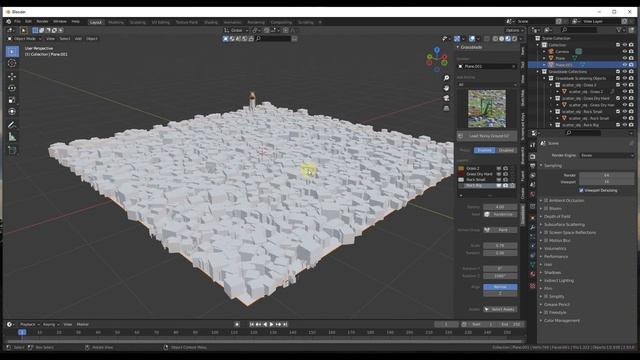Viewport: 640px width, 360px height.
Task: Open the Object Mode dropdown
Action: point(24,39)
